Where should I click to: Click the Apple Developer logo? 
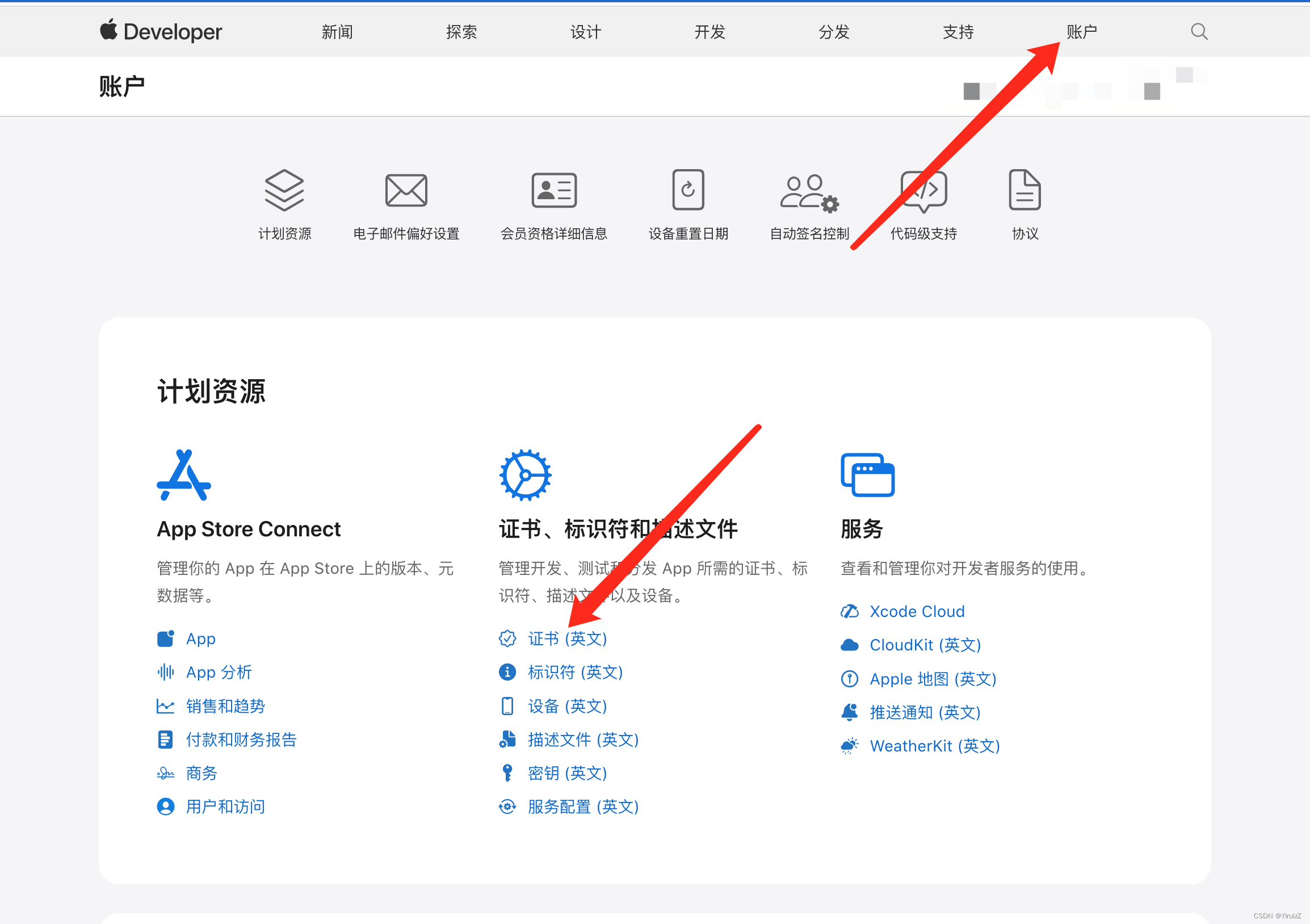[x=161, y=32]
